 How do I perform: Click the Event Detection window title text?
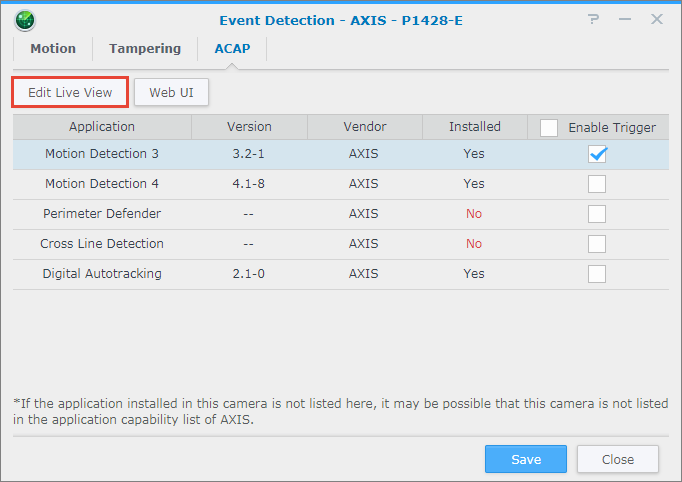click(x=341, y=20)
